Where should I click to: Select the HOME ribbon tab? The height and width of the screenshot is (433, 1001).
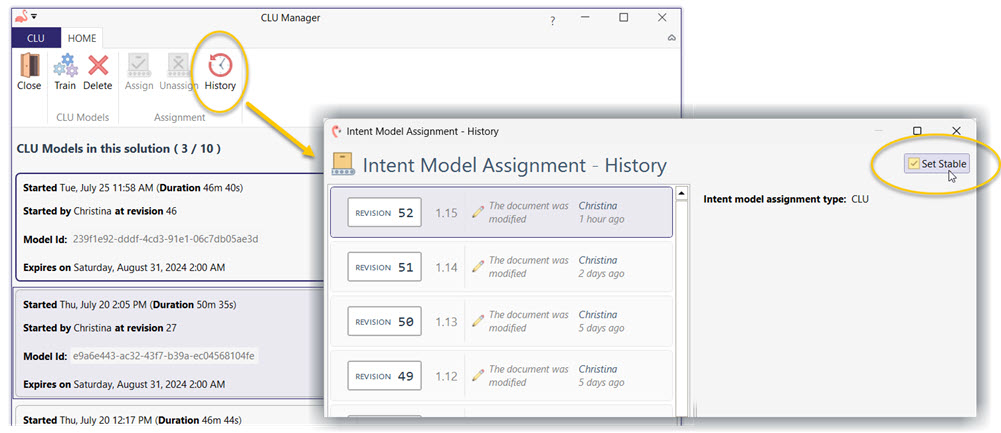[x=82, y=38]
